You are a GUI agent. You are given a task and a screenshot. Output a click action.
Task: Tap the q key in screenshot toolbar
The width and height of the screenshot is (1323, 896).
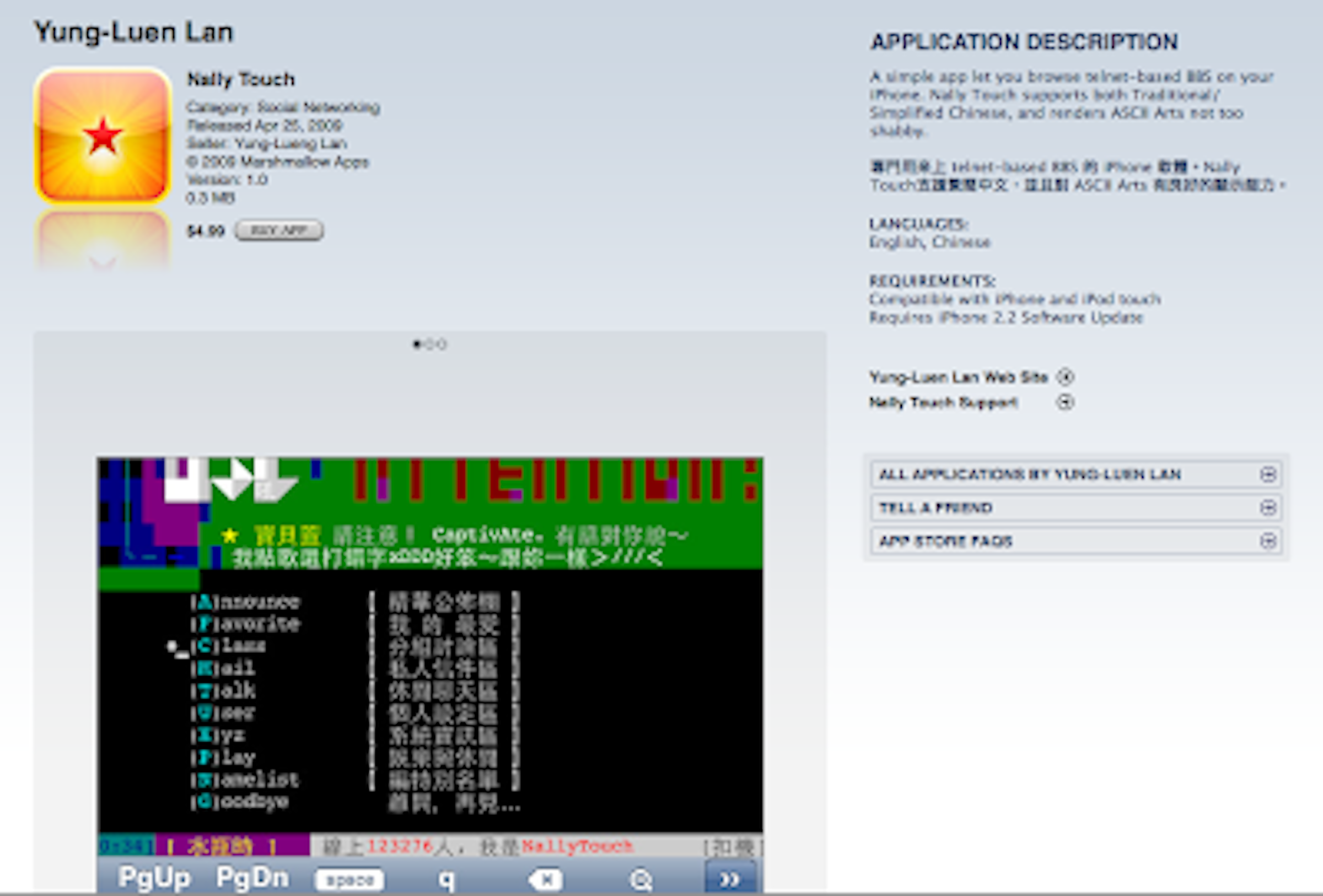coord(447,880)
